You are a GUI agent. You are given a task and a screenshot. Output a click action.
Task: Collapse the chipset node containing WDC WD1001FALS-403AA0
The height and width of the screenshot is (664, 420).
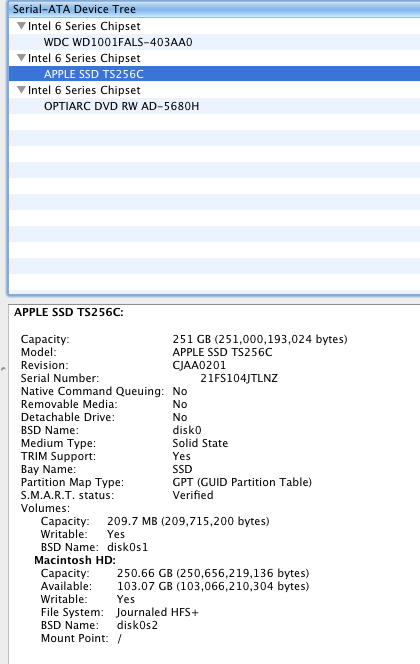tap(21, 26)
